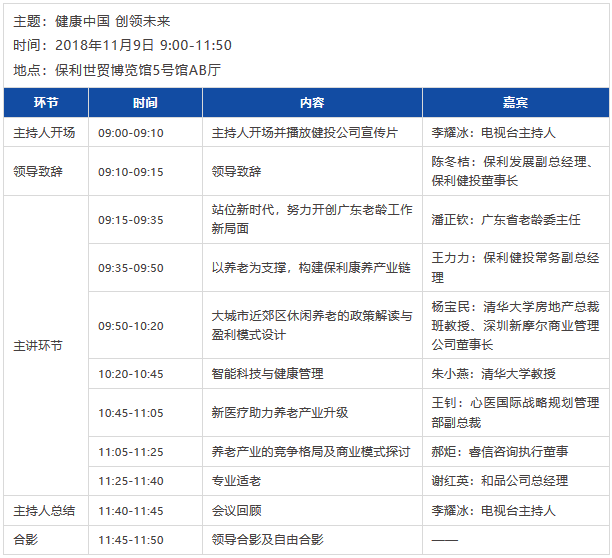
Task: Select the 智能科技与健康管理 content cell
Action: 267,373
